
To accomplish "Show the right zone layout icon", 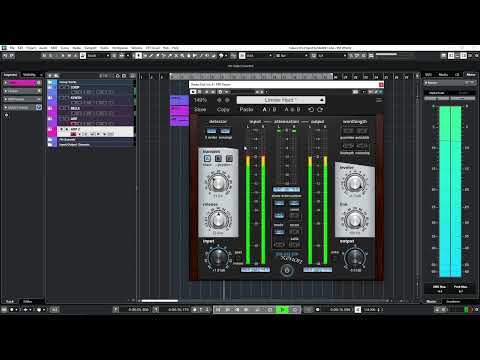I will click(x=464, y=56).
